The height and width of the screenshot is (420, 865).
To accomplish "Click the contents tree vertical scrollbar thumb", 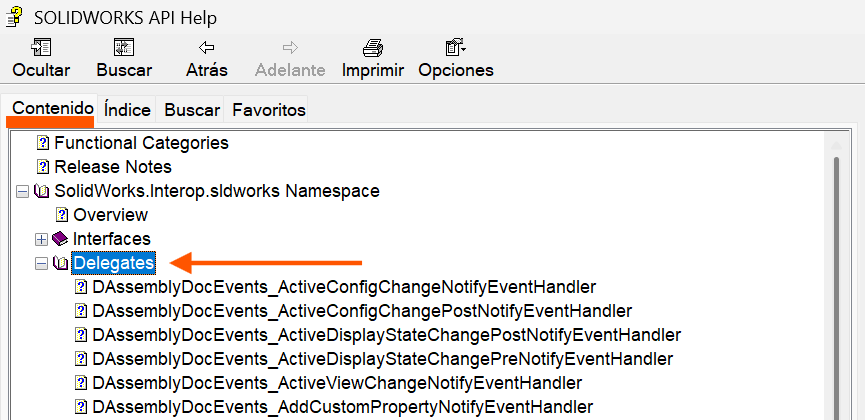I will pos(836,288).
